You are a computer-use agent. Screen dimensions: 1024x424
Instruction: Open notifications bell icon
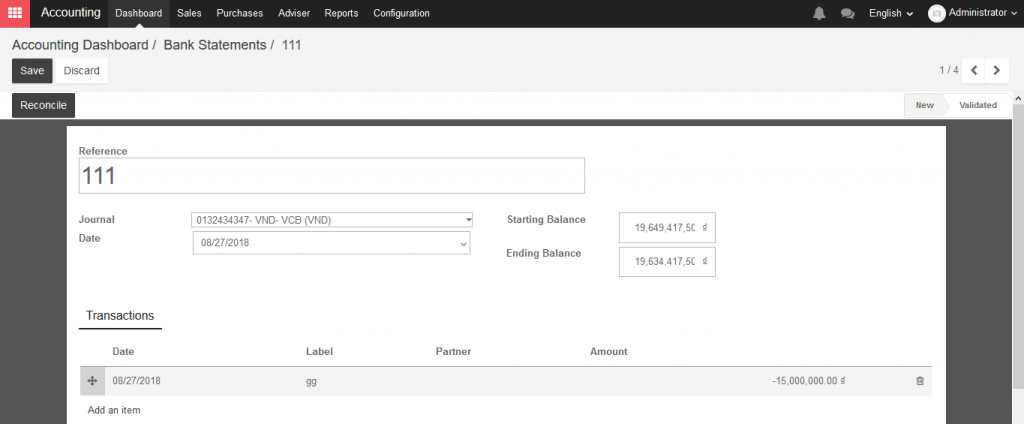pyautogui.click(x=819, y=13)
